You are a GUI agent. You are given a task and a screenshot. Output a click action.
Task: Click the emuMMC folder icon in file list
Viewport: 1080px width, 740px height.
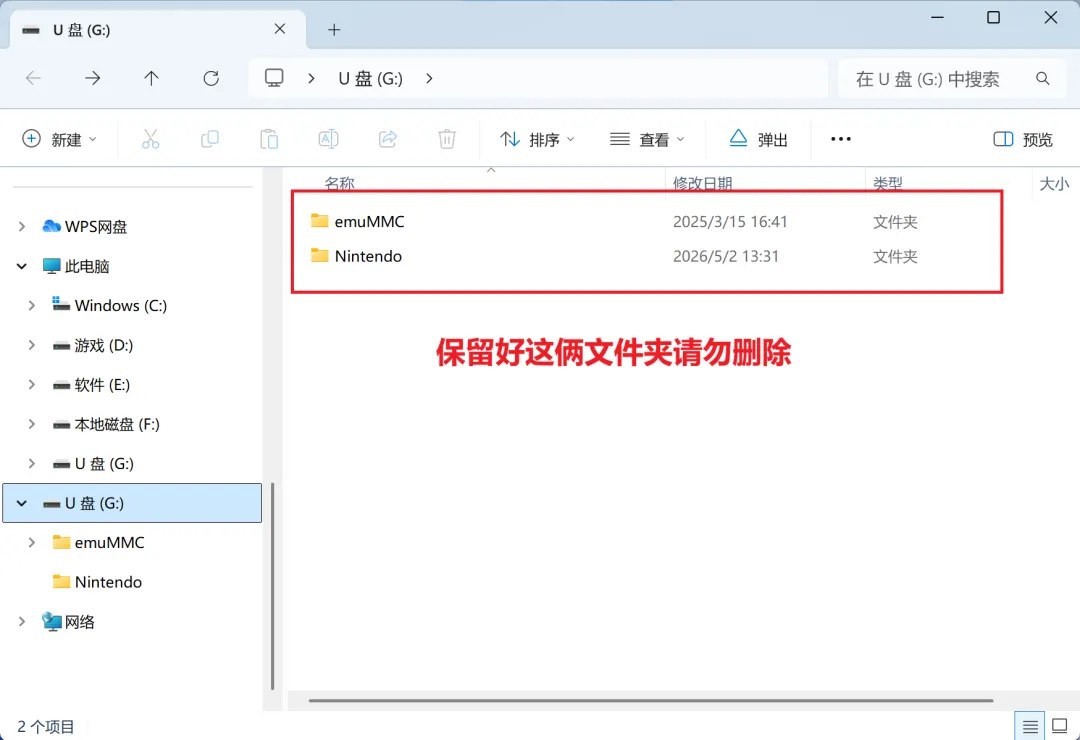pos(320,220)
